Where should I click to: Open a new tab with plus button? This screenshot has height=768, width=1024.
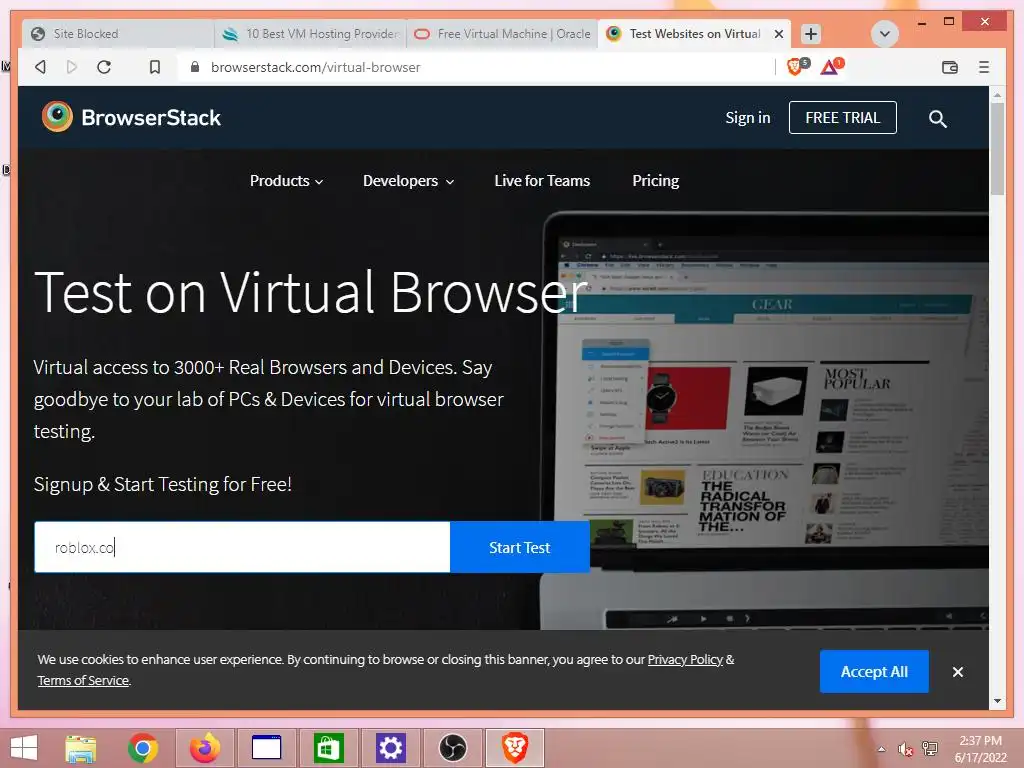(810, 34)
